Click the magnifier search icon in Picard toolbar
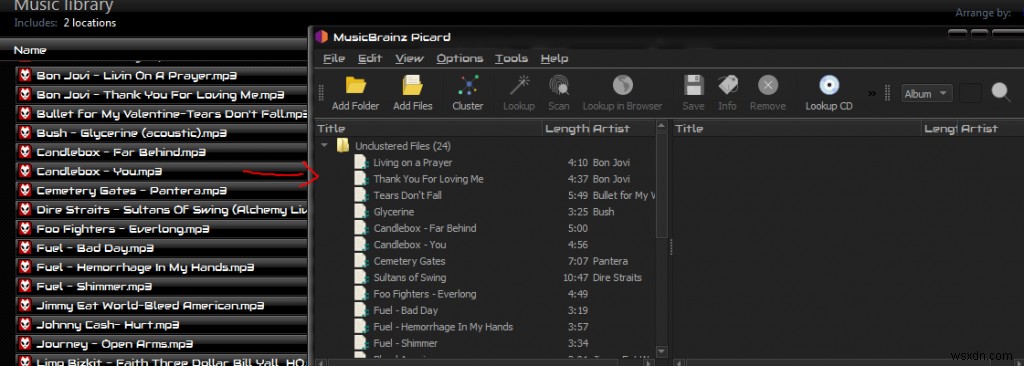The width and height of the screenshot is (1024, 366). [x=1000, y=92]
